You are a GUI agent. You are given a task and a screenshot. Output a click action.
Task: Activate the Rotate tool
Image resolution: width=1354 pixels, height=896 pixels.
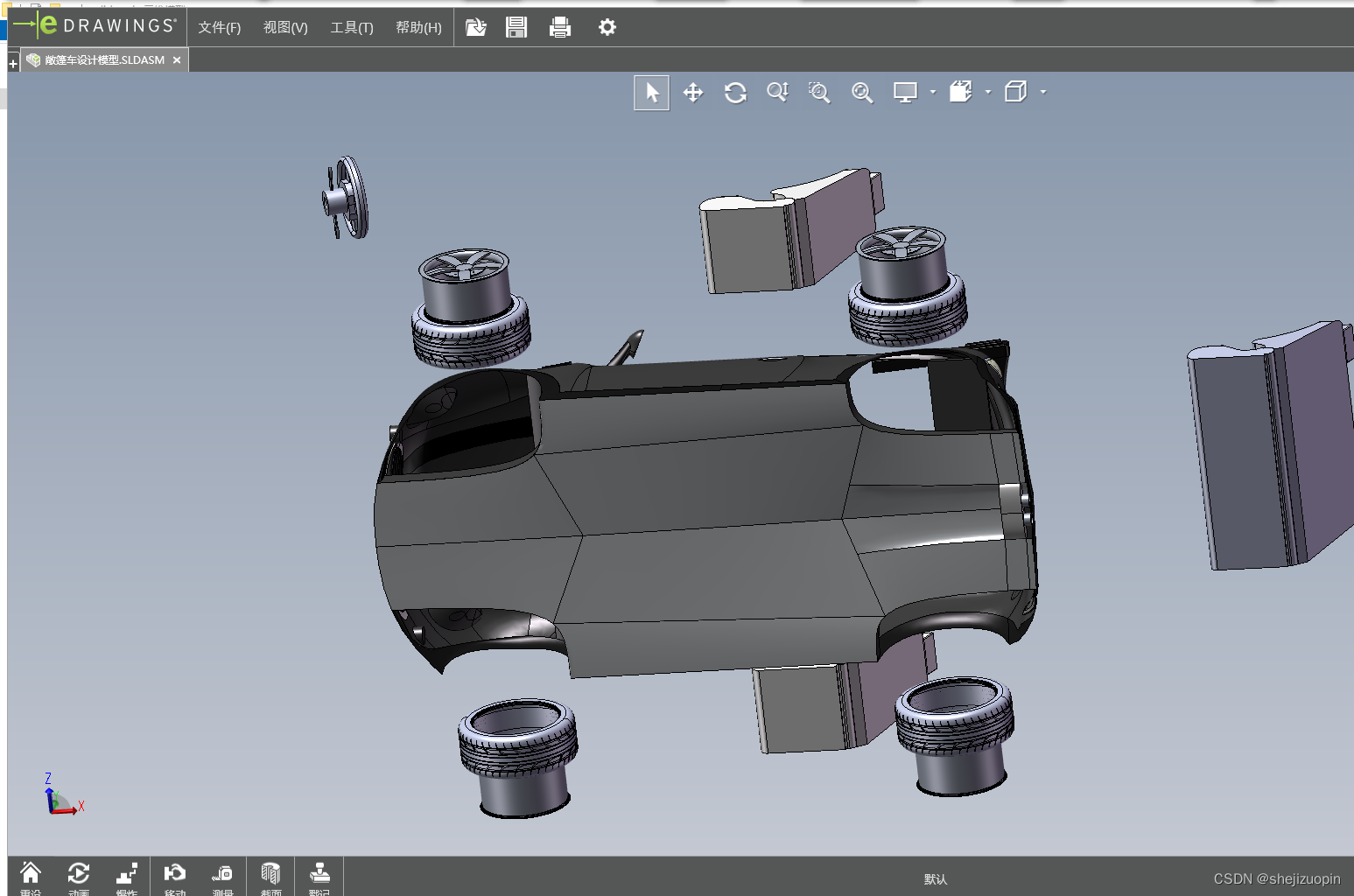[x=735, y=93]
